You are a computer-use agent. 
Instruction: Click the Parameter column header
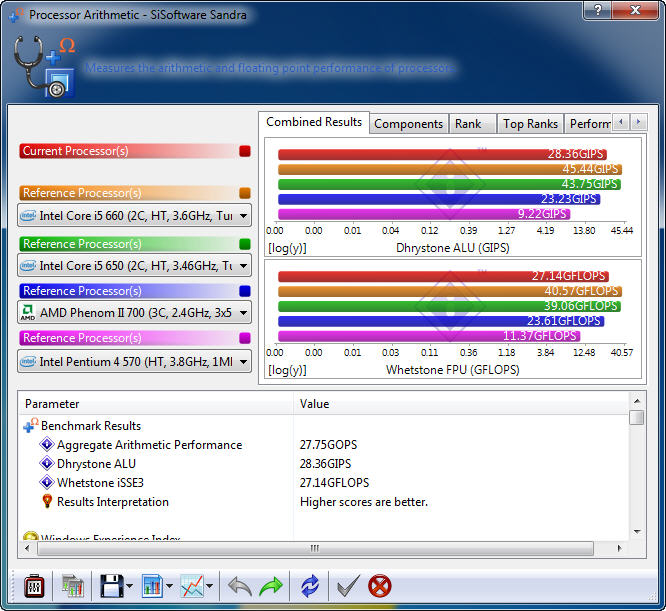point(156,404)
